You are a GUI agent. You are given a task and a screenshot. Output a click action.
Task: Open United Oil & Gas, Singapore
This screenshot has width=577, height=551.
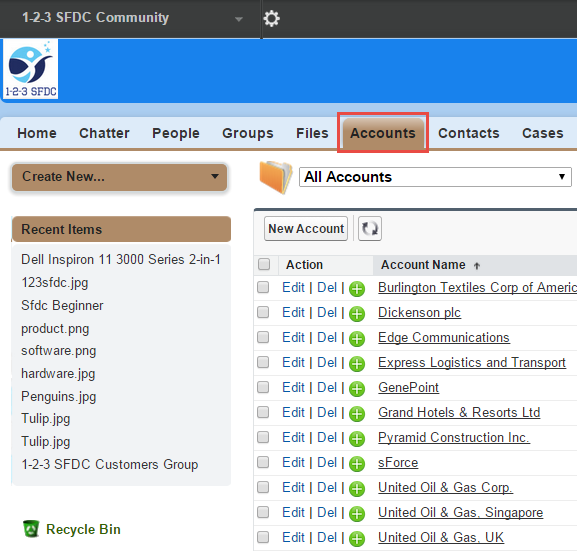coord(461,513)
